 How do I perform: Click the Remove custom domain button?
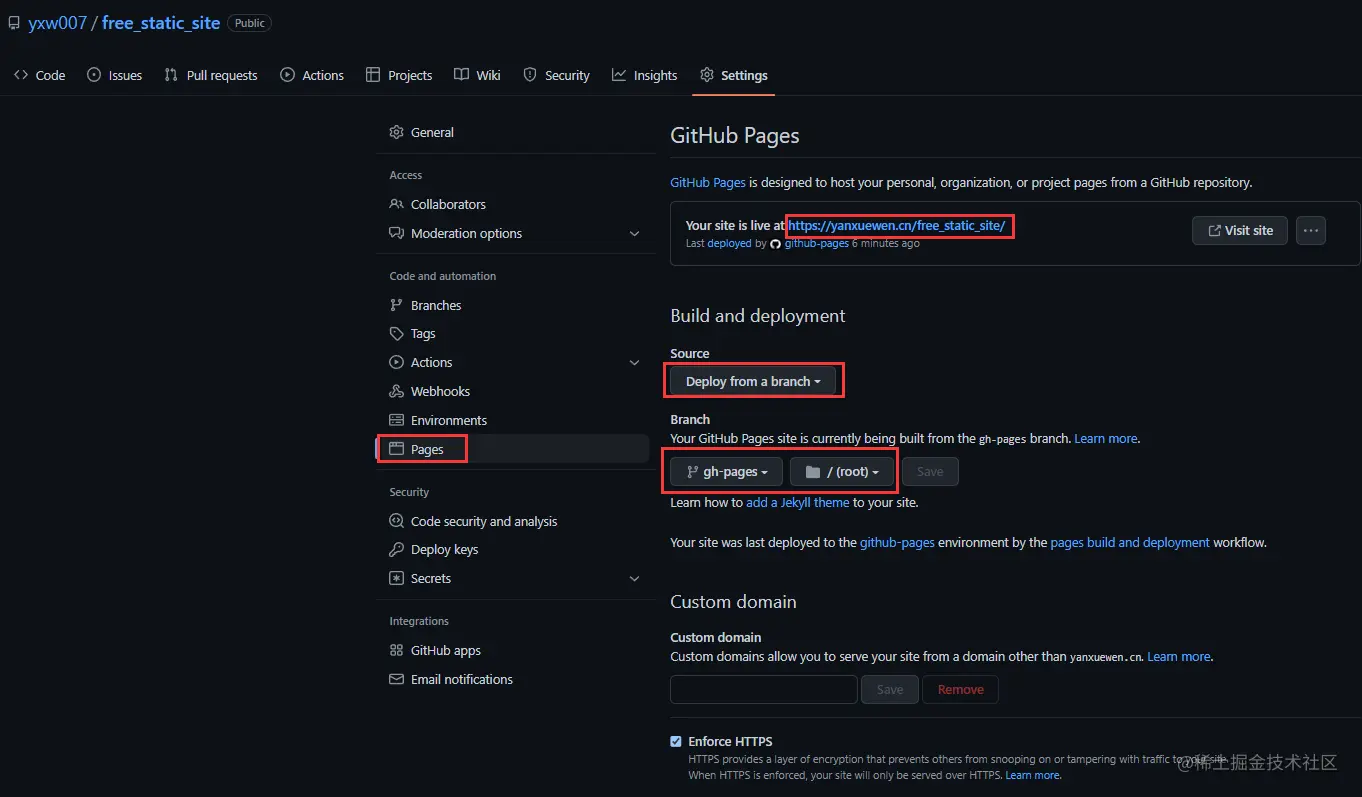point(961,689)
